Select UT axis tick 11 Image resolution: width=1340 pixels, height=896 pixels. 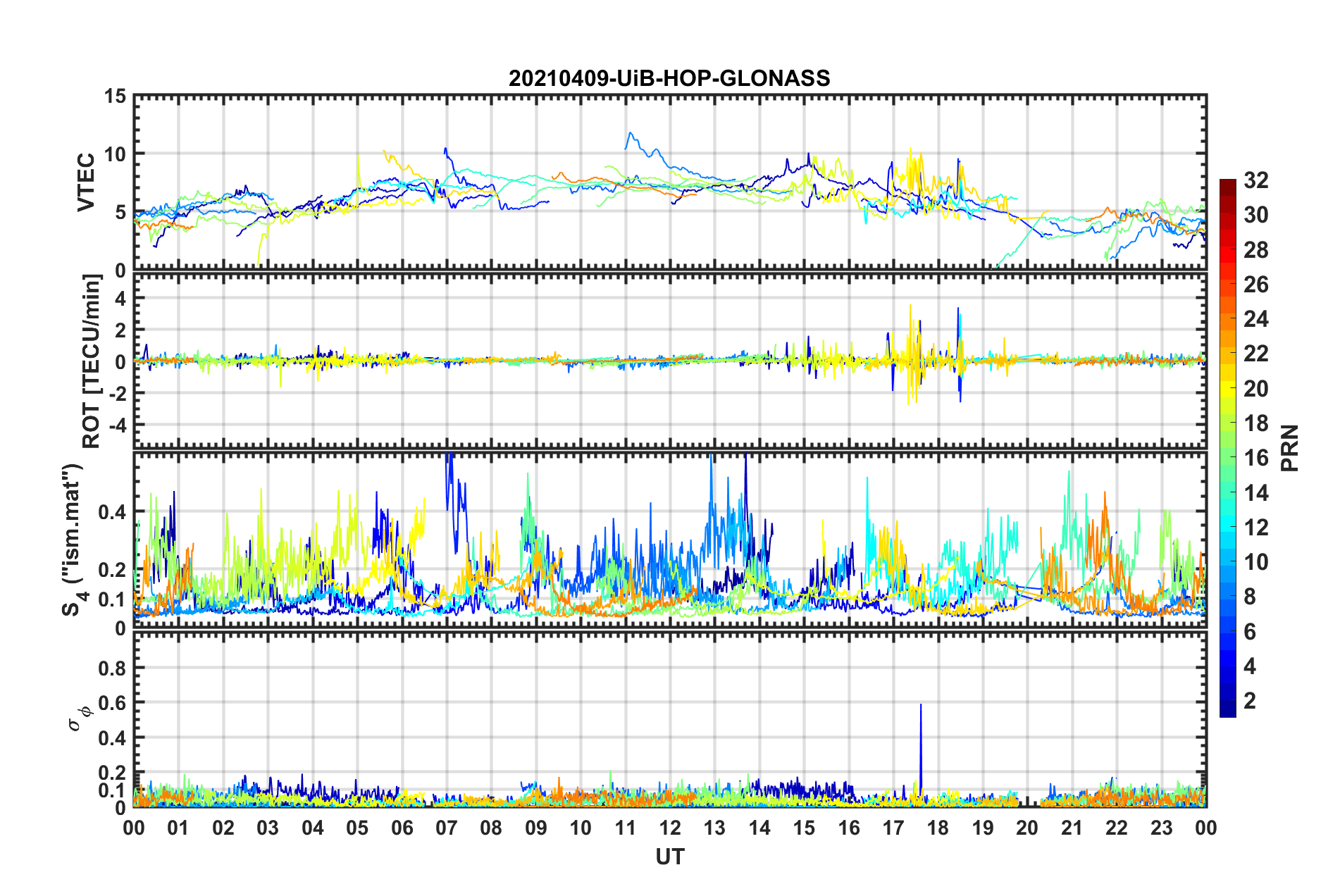tap(625, 827)
